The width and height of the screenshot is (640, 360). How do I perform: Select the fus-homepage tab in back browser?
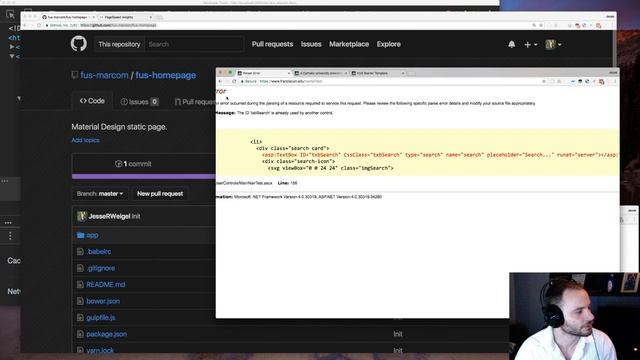pos(69,17)
